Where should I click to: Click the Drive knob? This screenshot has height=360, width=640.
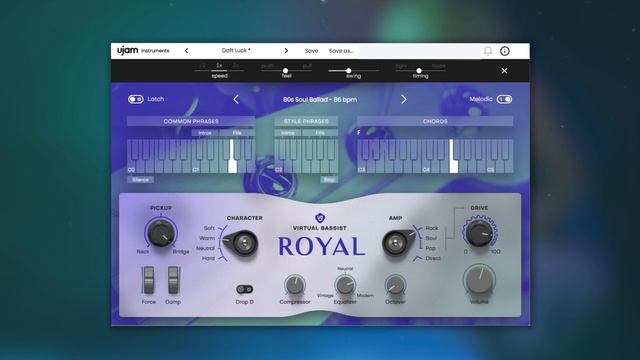[x=480, y=233]
